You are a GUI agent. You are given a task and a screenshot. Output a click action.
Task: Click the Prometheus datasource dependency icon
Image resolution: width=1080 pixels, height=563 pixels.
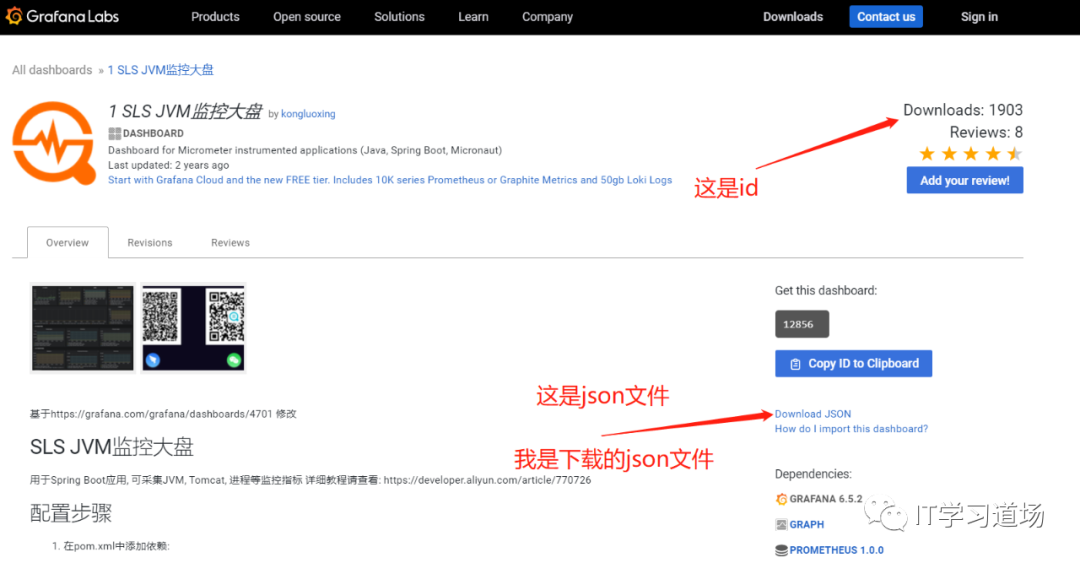(x=781, y=550)
